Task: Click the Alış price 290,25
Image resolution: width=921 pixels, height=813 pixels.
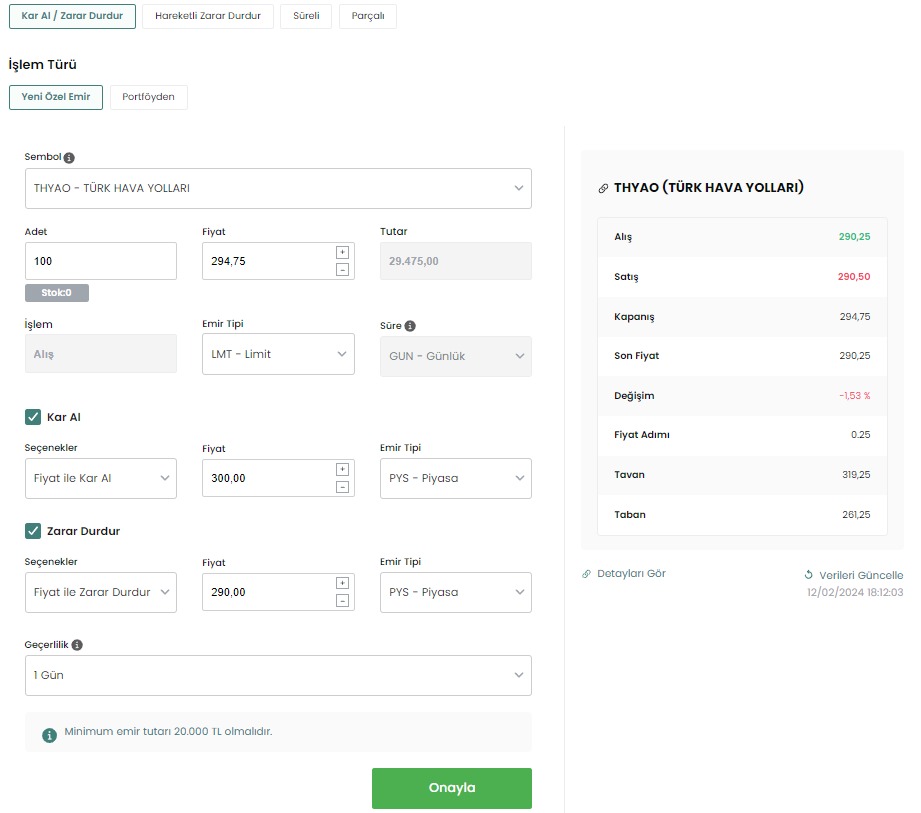Action: [855, 237]
